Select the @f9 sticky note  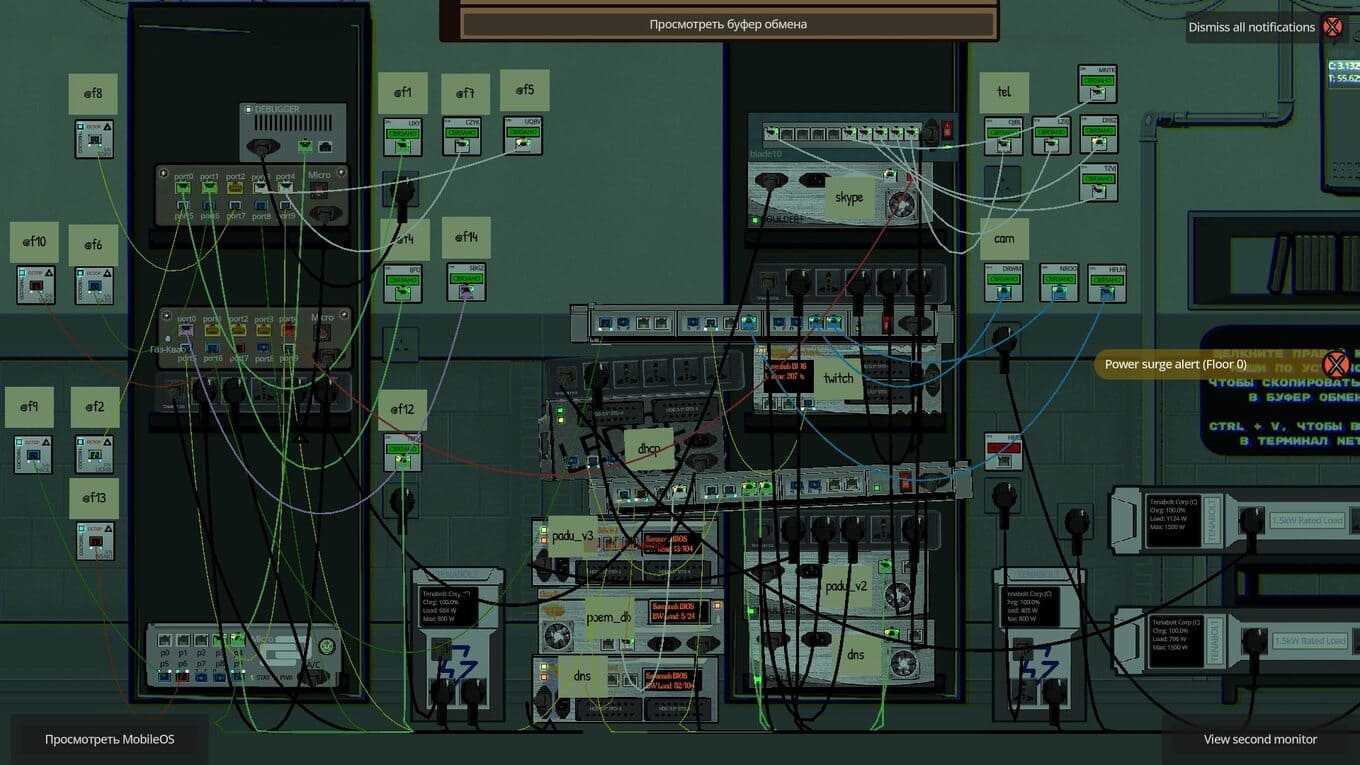pyautogui.click(x=29, y=407)
